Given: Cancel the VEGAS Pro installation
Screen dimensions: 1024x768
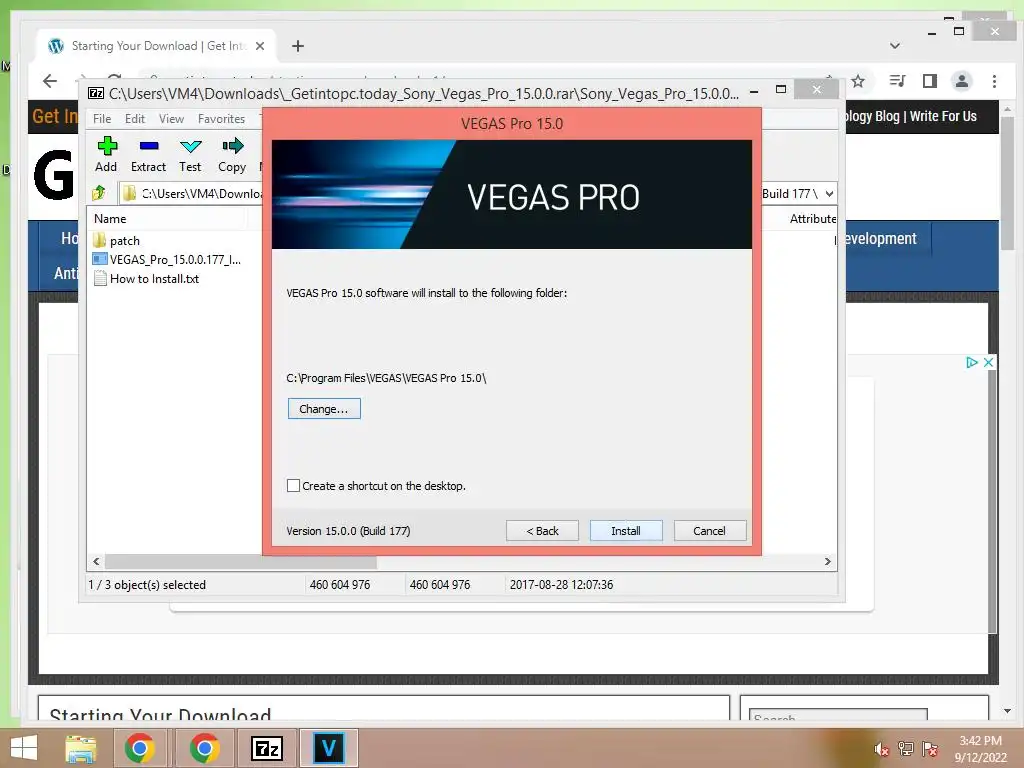Looking at the screenshot, I should point(709,530).
